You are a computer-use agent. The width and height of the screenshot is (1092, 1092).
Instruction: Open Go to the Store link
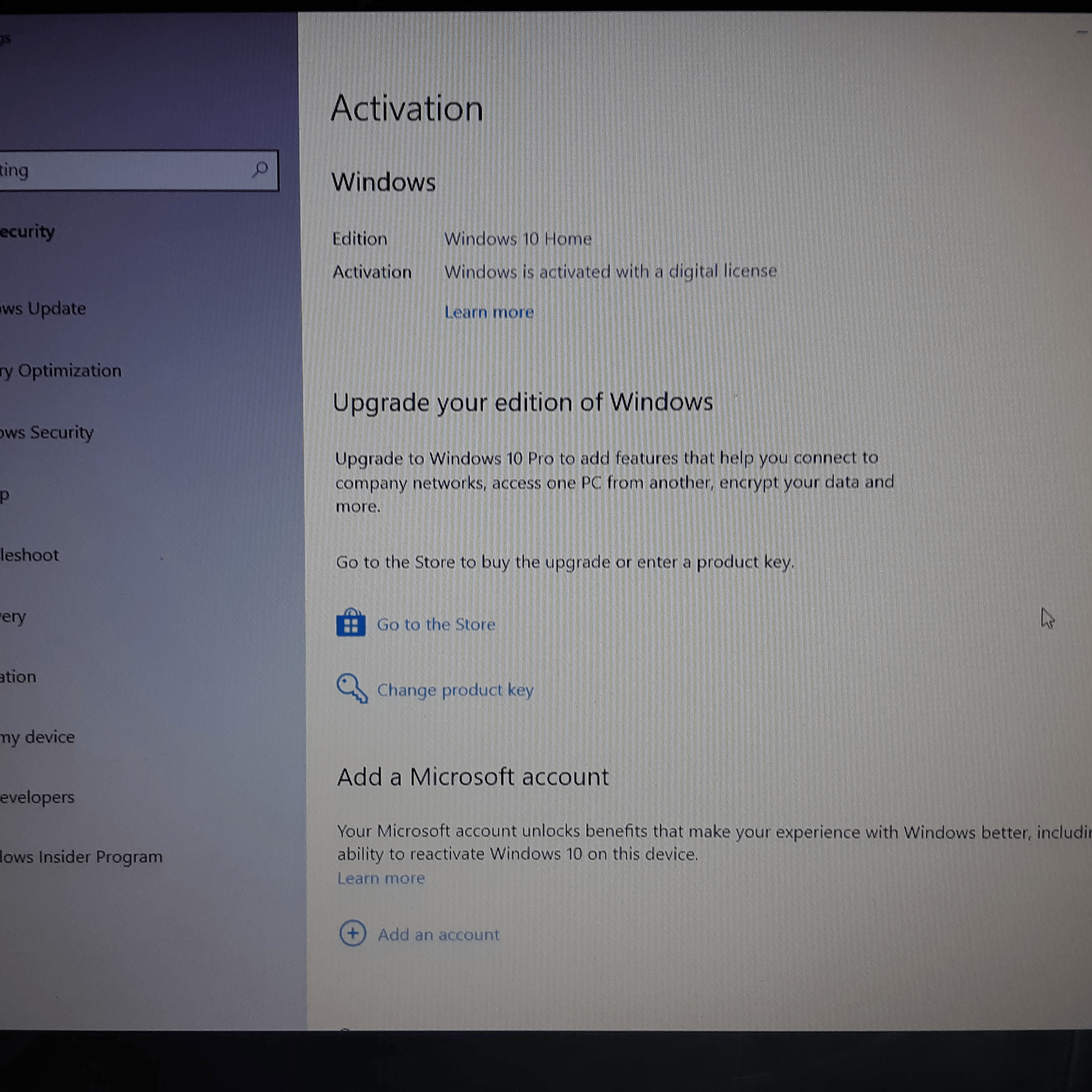[x=436, y=624]
